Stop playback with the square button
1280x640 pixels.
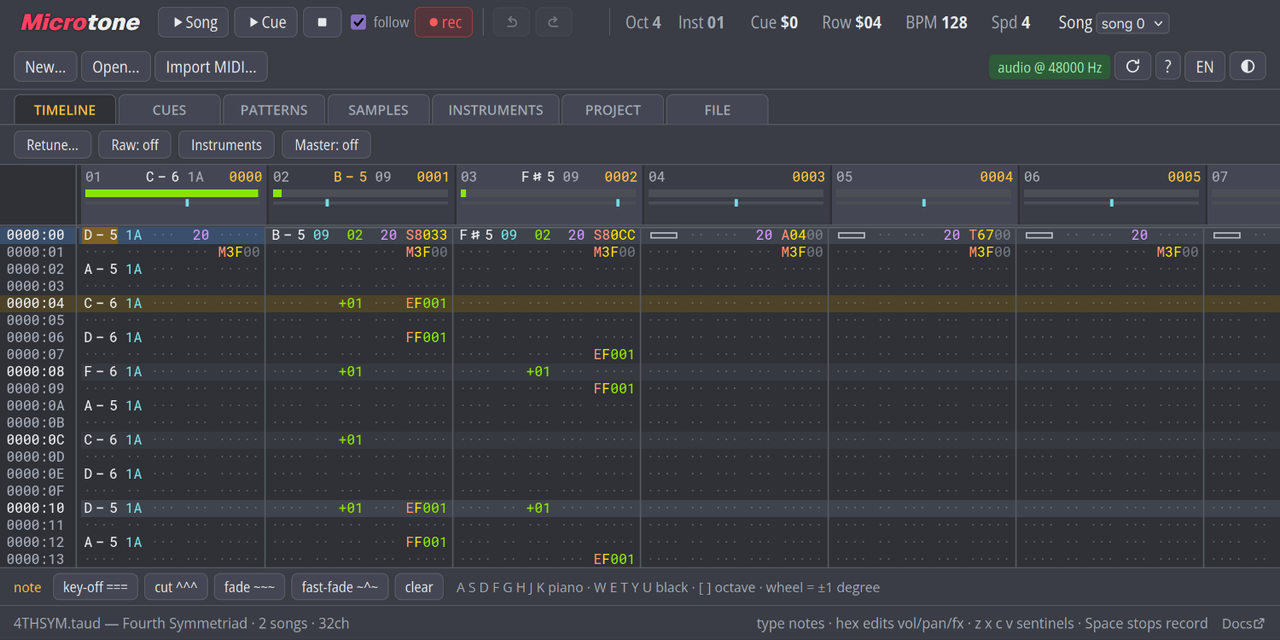(x=322, y=22)
